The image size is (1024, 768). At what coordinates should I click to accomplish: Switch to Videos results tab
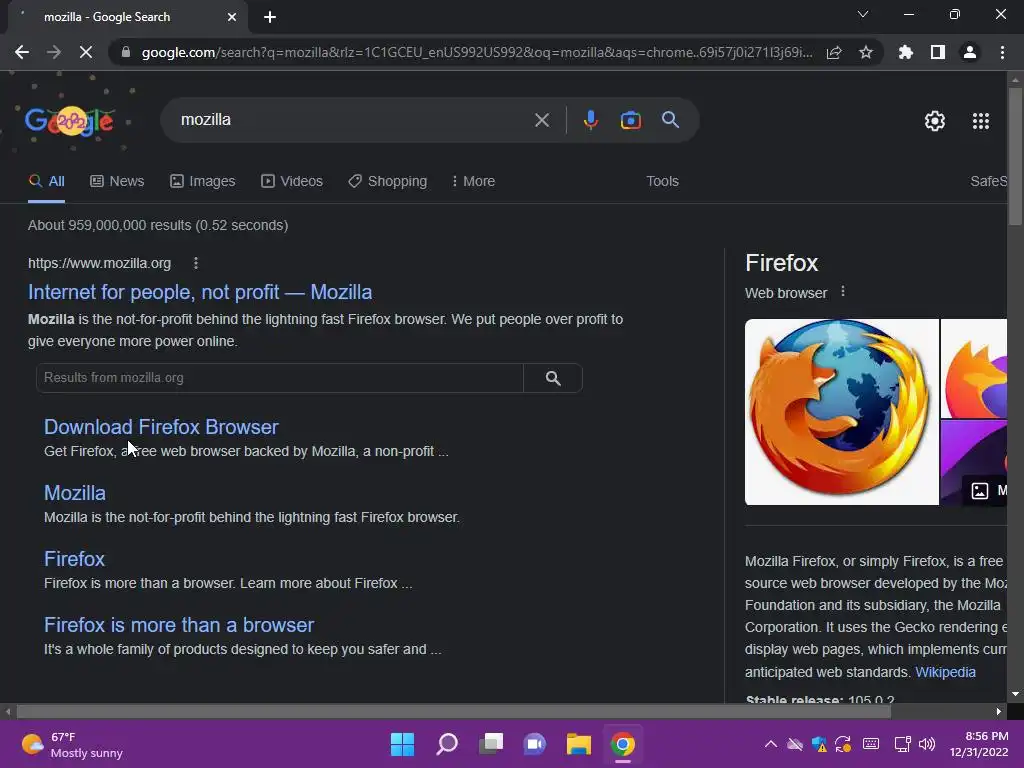pos(291,182)
